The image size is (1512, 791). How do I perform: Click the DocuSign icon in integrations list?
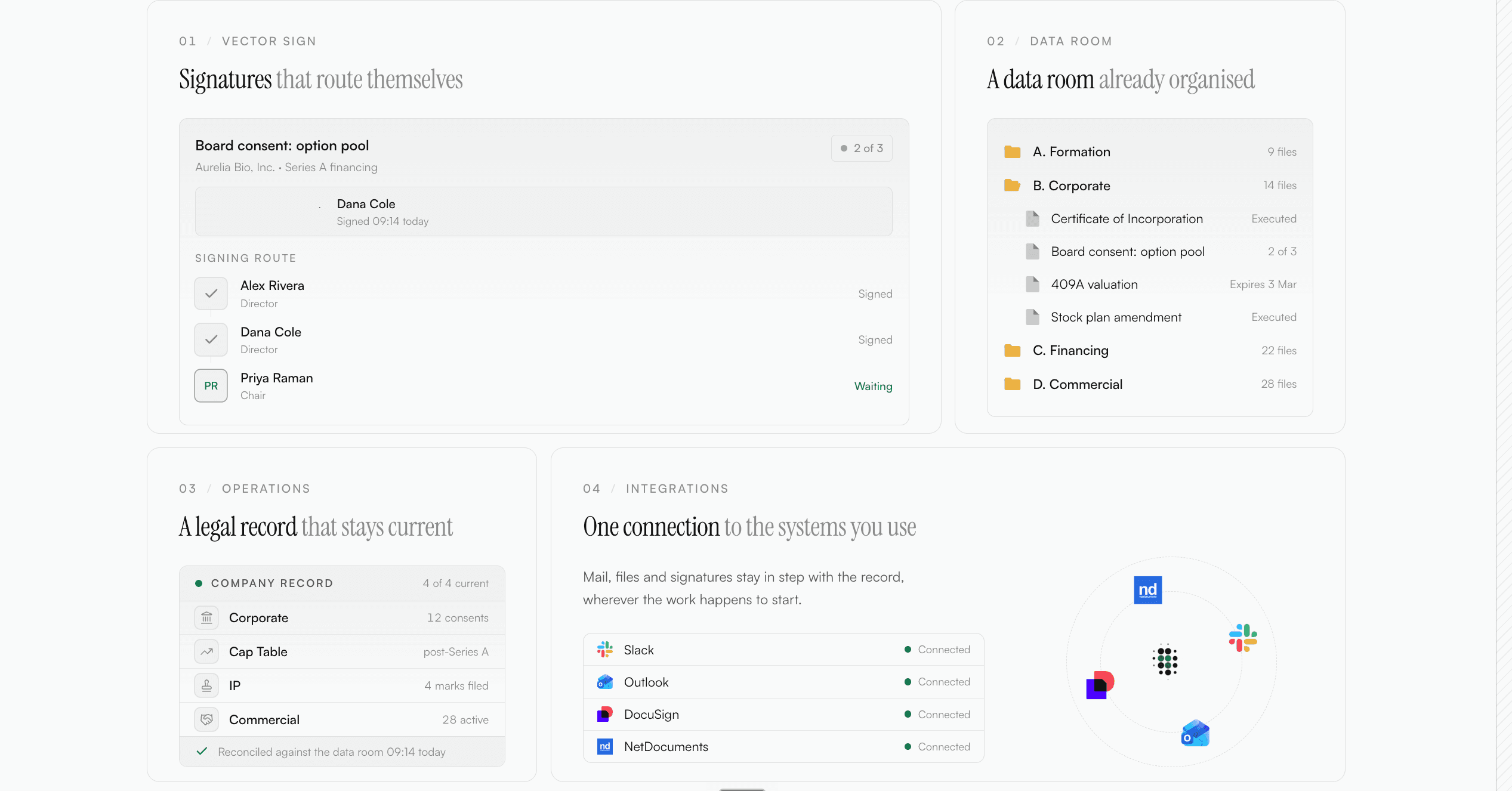click(605, 715)
